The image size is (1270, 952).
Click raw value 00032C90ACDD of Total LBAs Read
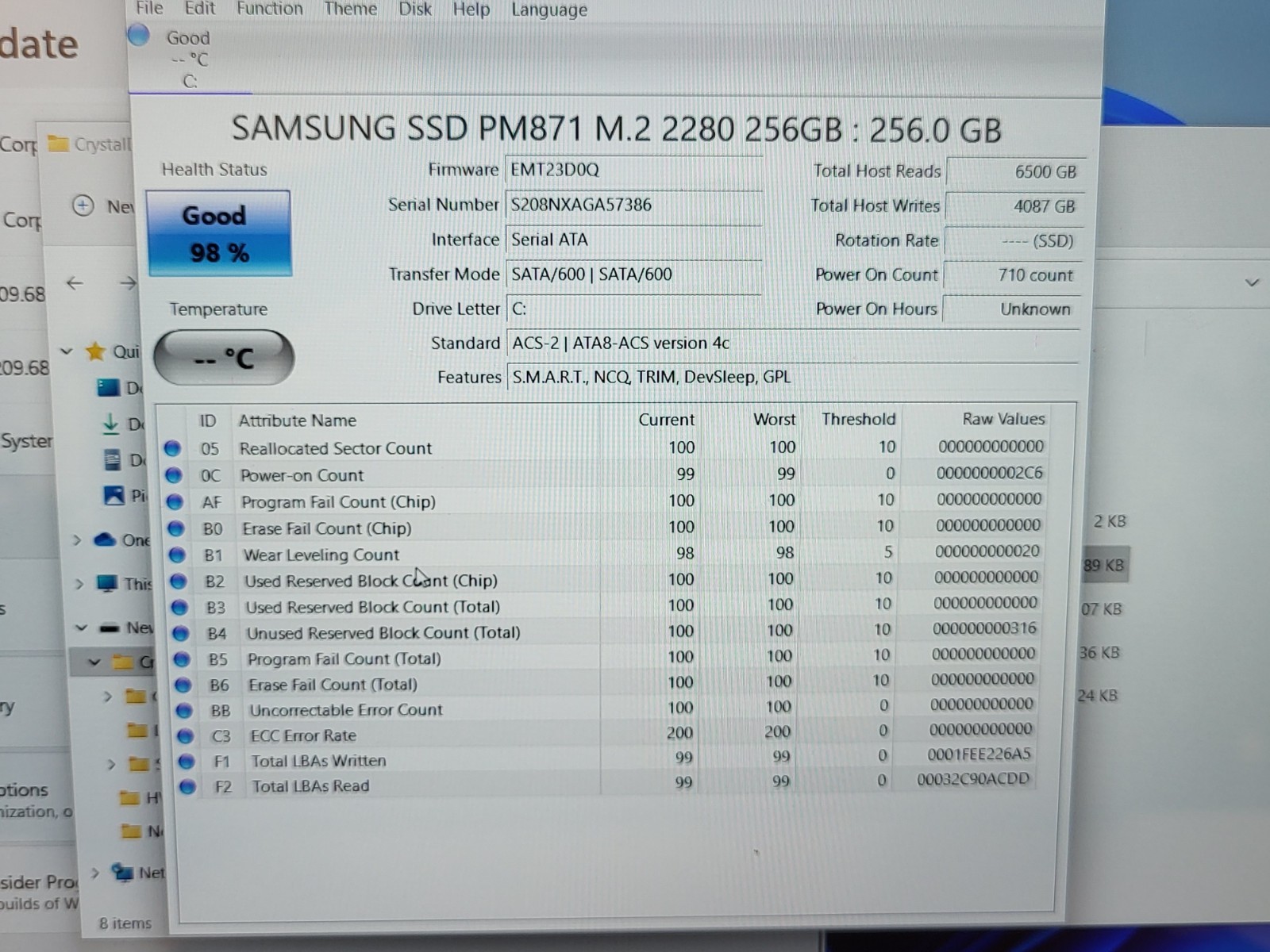pos(972,780)
